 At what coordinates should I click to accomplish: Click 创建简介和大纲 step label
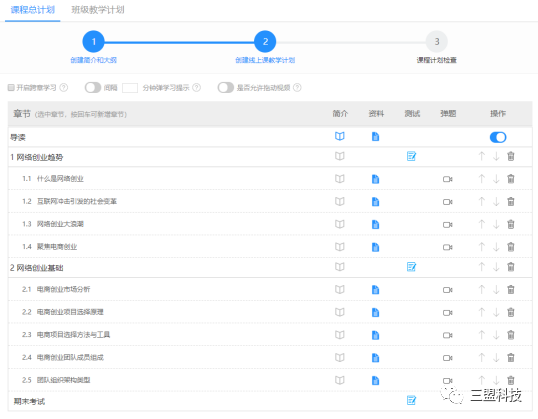point(93,60)
